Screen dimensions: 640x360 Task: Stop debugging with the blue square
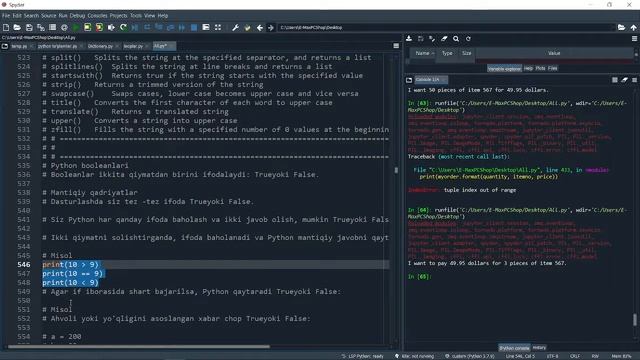tap(194, 27)
